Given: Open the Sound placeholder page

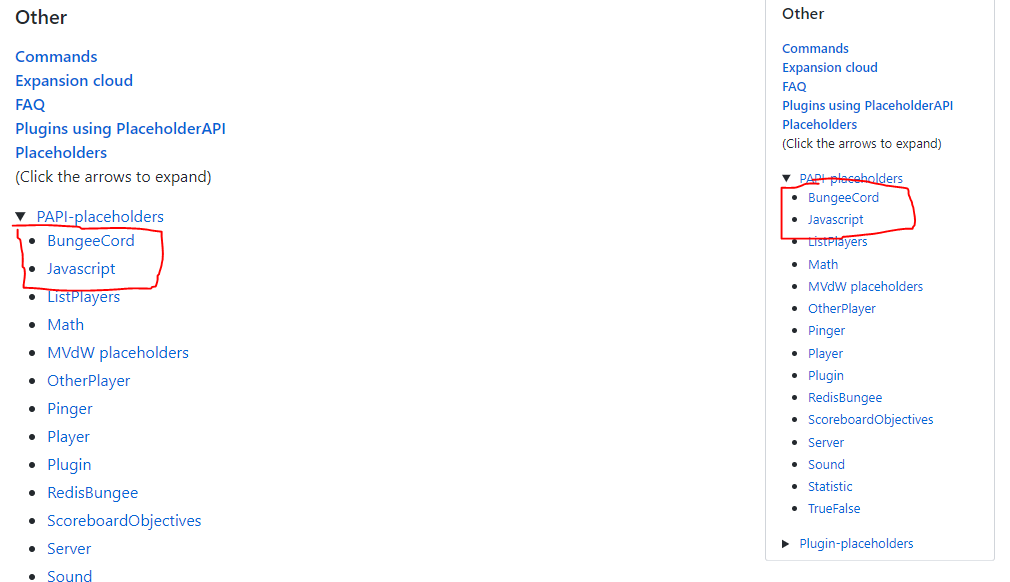Looking at the screenshot, I should 69,576.
